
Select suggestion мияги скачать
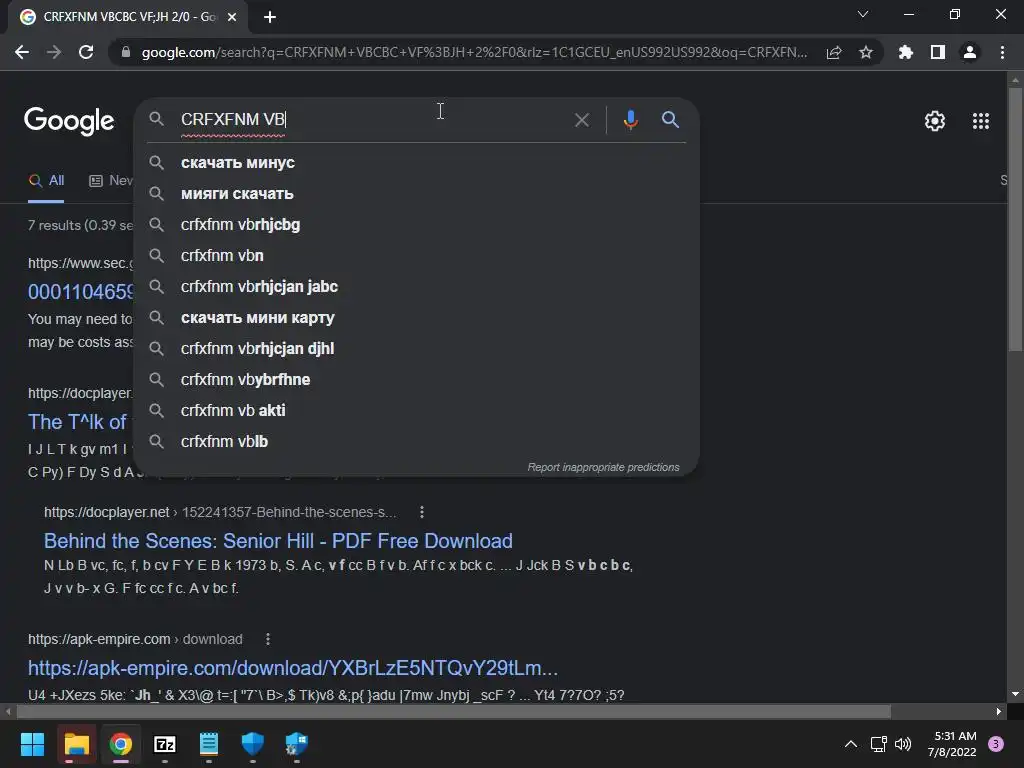click(417, 193)
